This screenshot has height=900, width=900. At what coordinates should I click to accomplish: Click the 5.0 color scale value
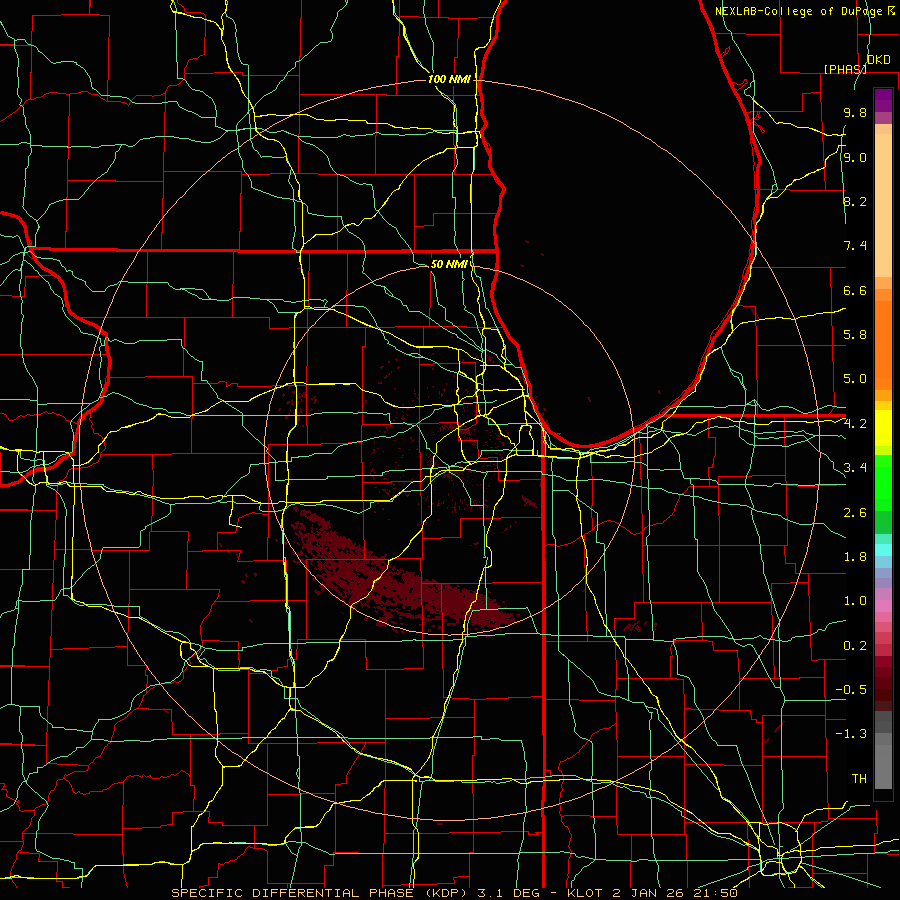[855, 379]
